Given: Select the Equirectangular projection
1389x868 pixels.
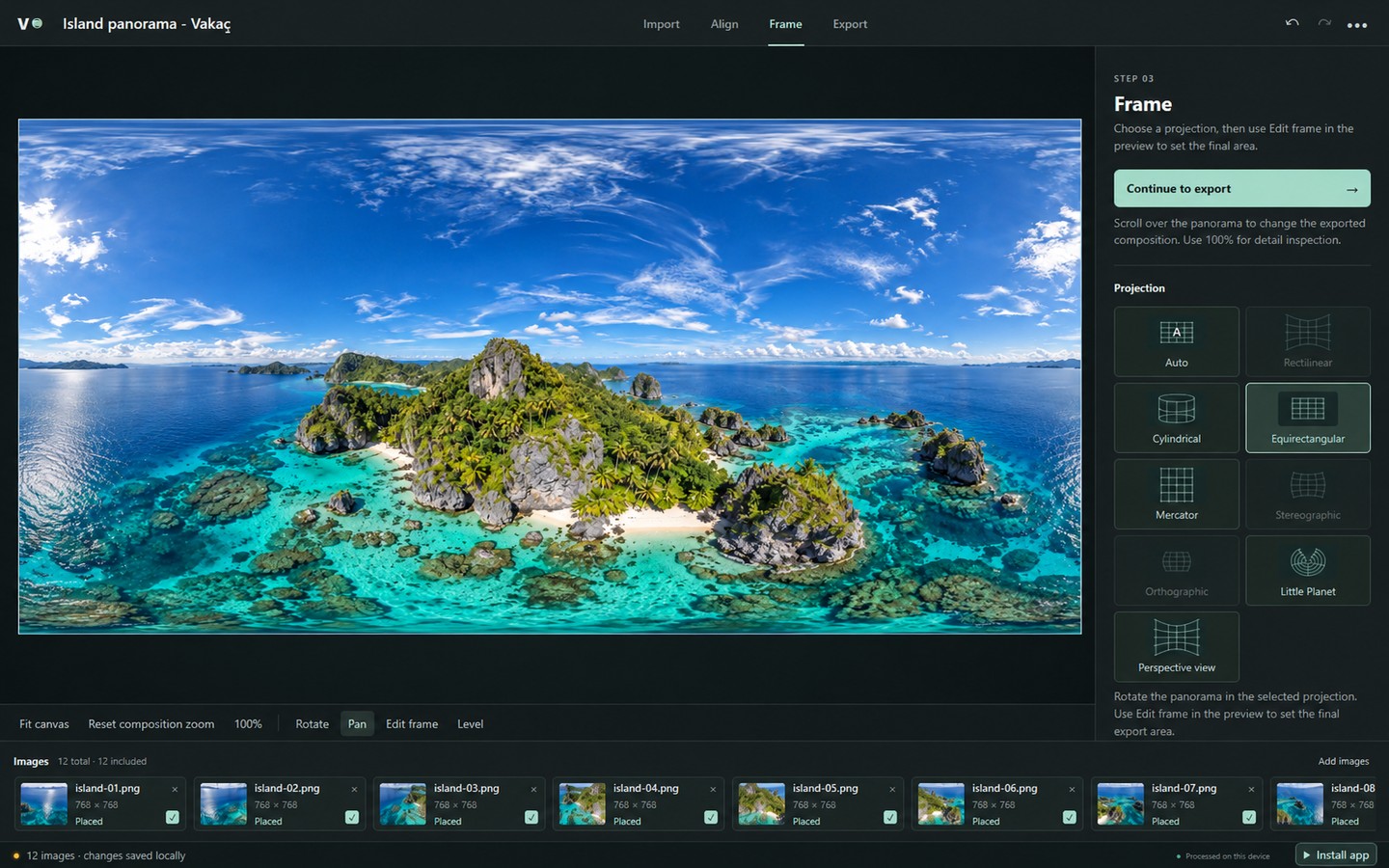Looking at the screenshot, I should [x=1307, y=418].
